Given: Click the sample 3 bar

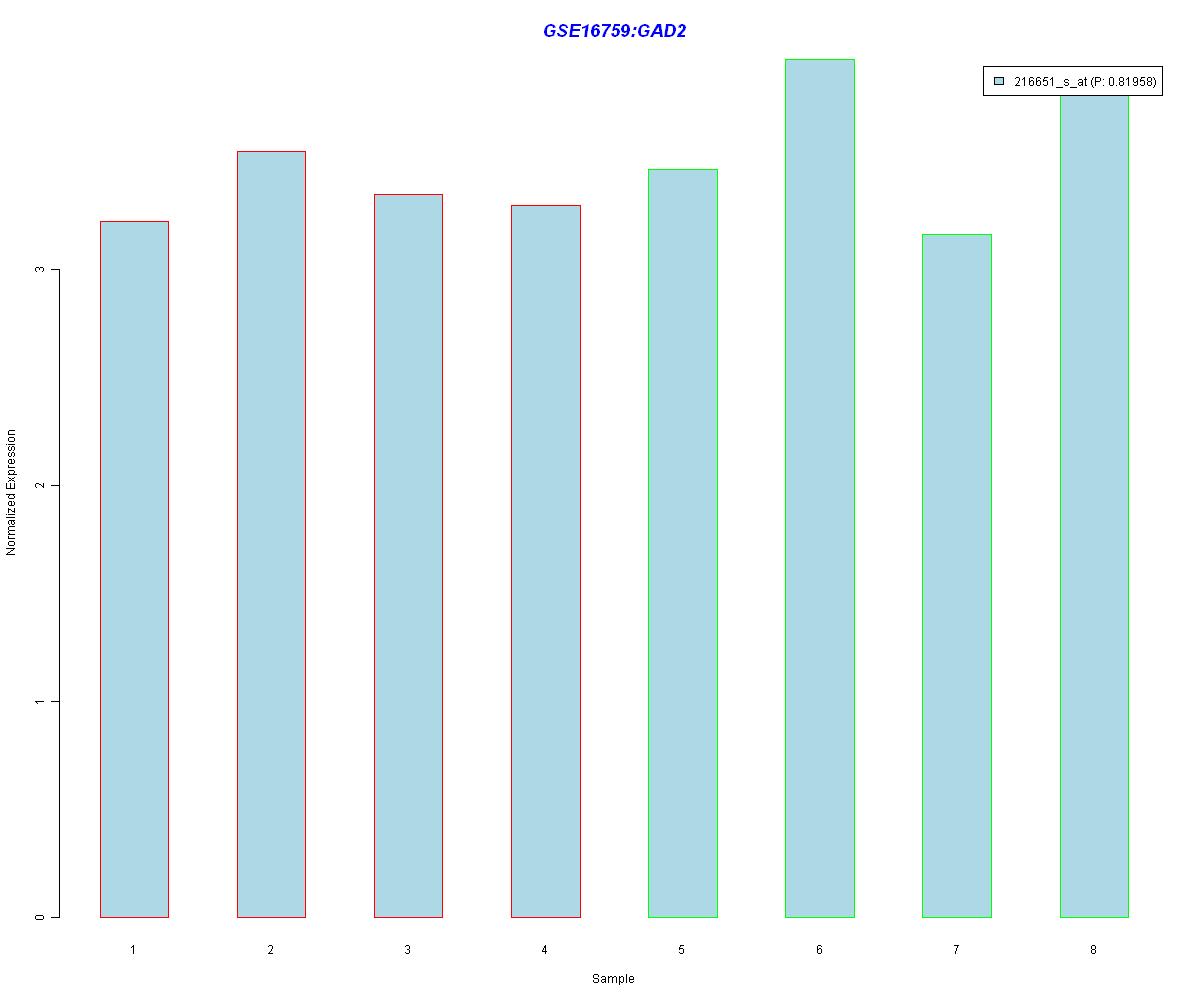Looking at the screenshot, I should coord(408,555).
